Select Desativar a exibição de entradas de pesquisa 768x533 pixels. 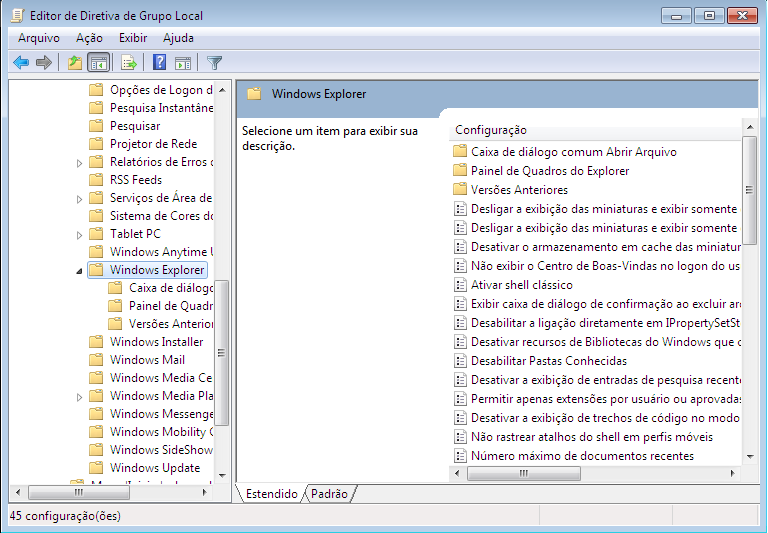click(597, 380)
